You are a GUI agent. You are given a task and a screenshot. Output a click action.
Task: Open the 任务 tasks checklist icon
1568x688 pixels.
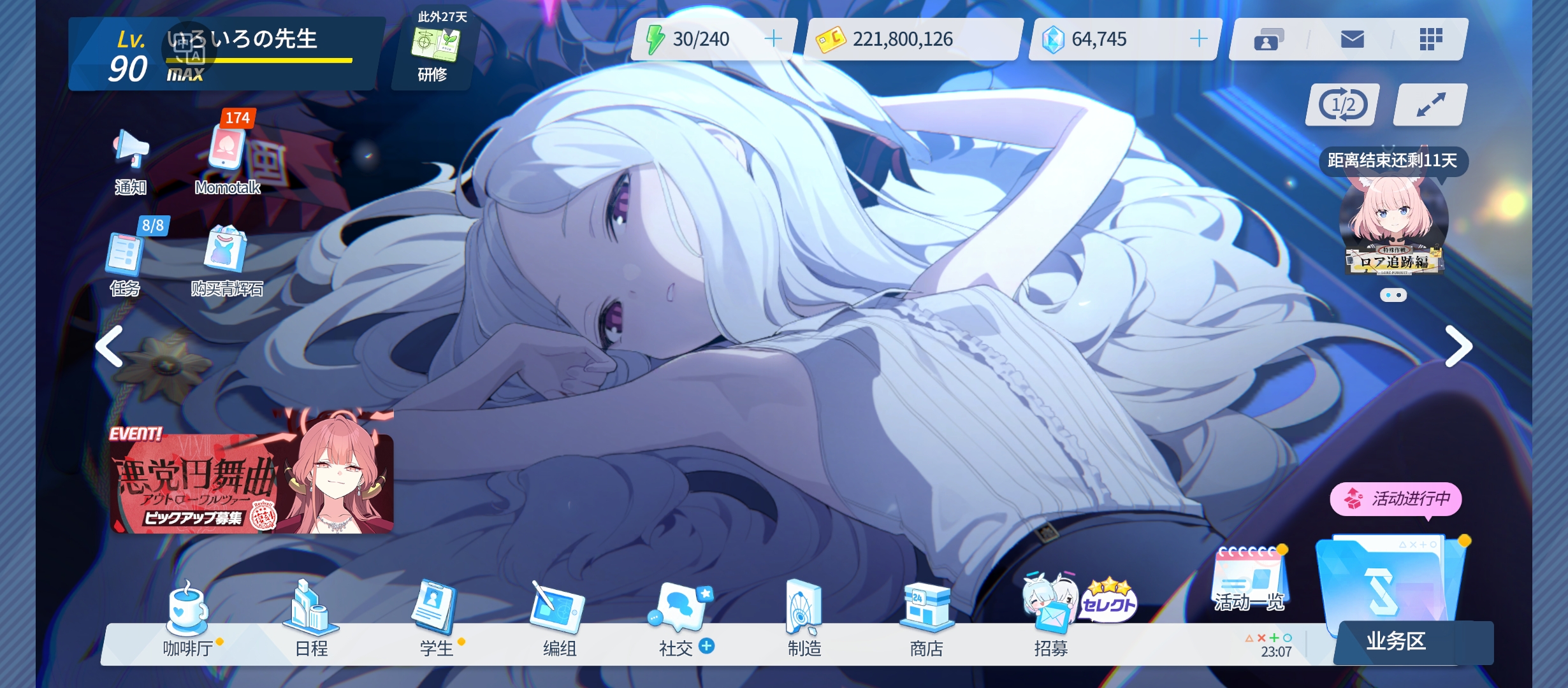[124, 253]
